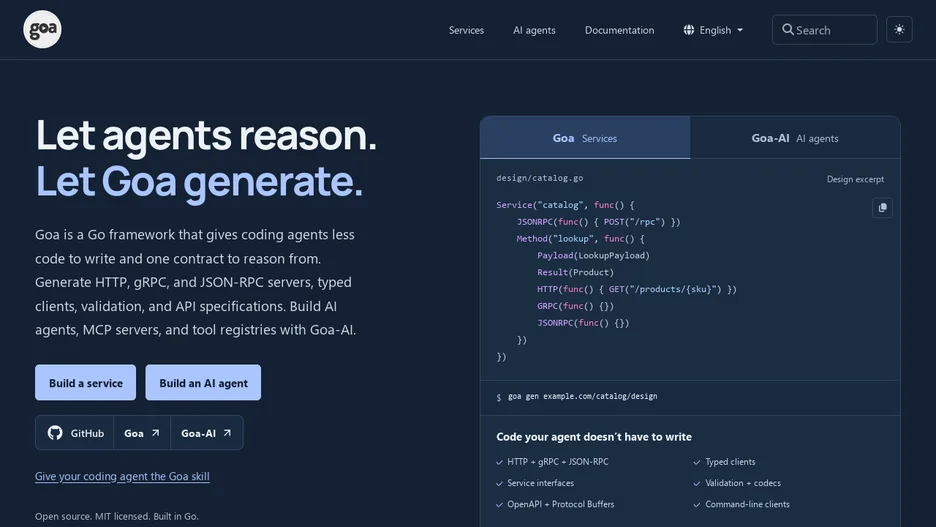This screenshot has width=936, height=527.
Task: Click the Method("lookup" code line
Action: [581, 239]
